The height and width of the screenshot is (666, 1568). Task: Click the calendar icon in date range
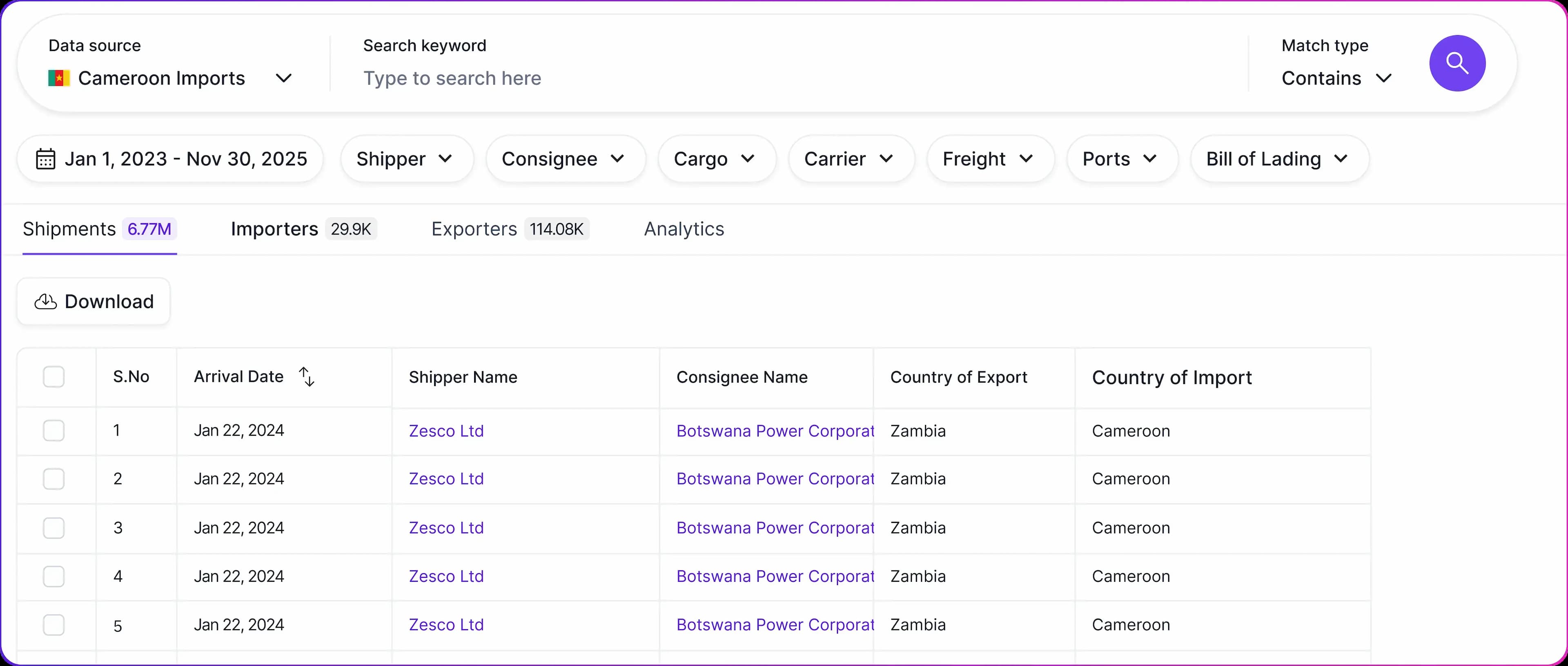coord(46,159)
